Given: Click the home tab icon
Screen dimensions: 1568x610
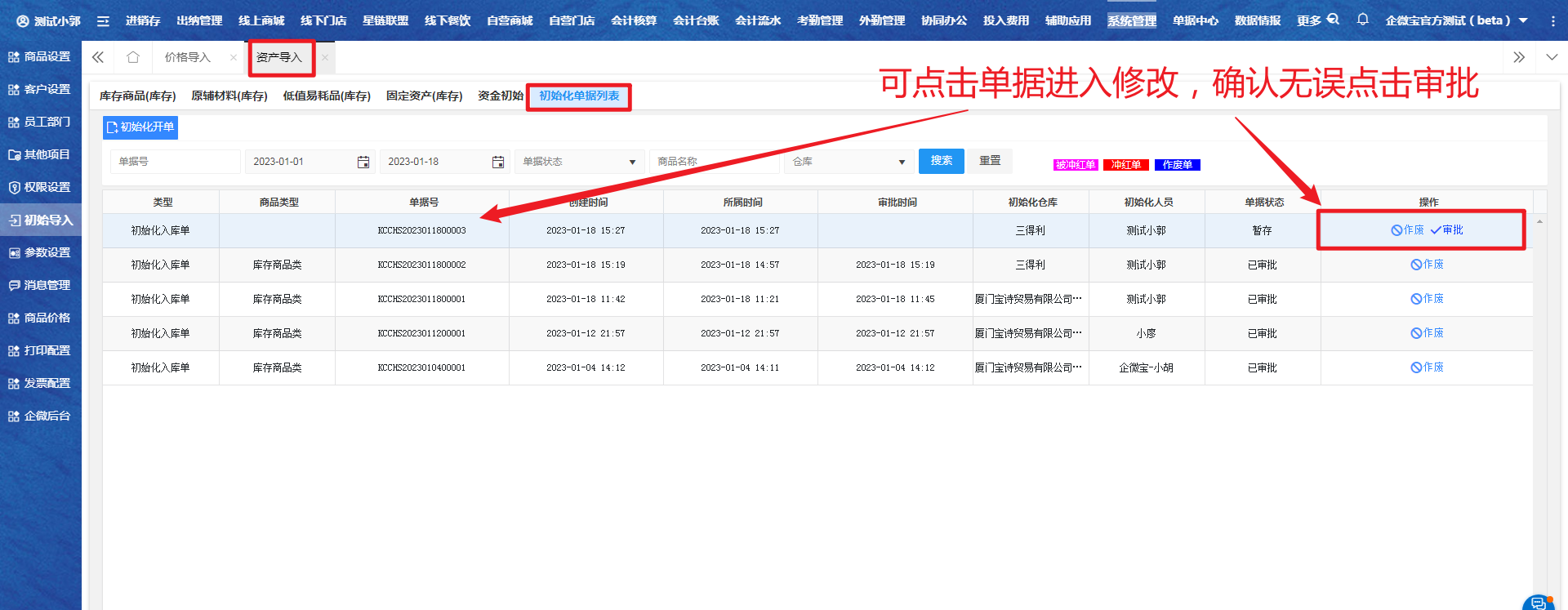Looking at the screenshot, I should pyautogui.click(x=133, y=57).
